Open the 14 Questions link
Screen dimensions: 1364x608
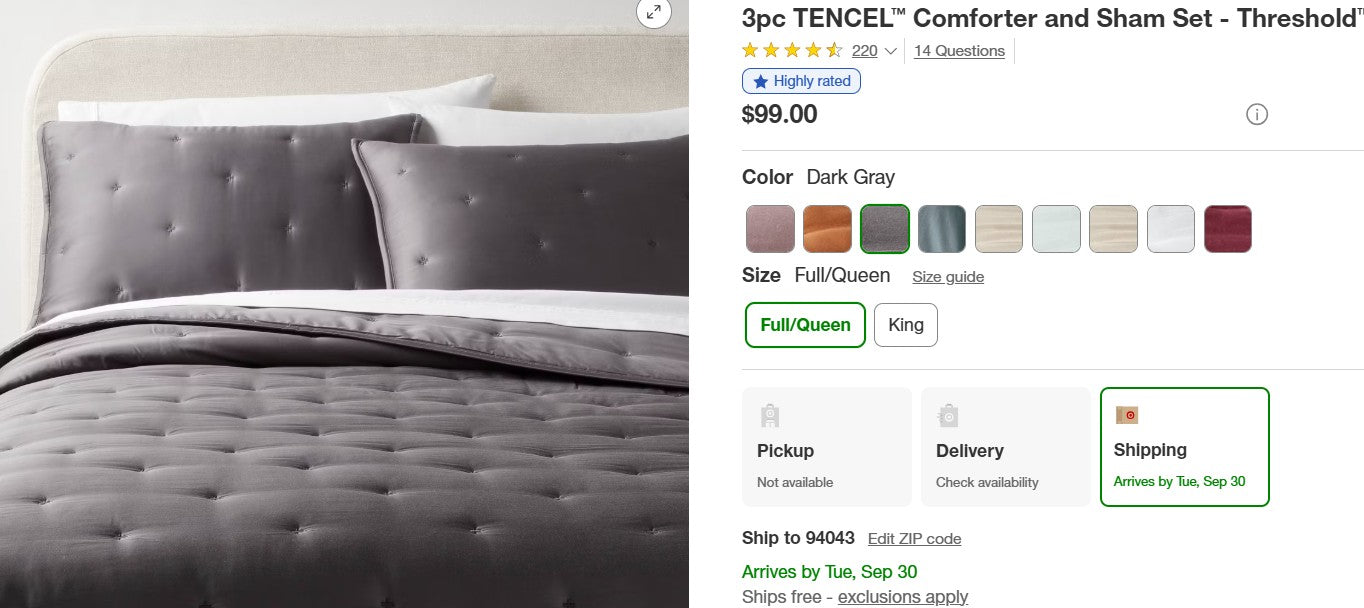(x=958, y=50)
